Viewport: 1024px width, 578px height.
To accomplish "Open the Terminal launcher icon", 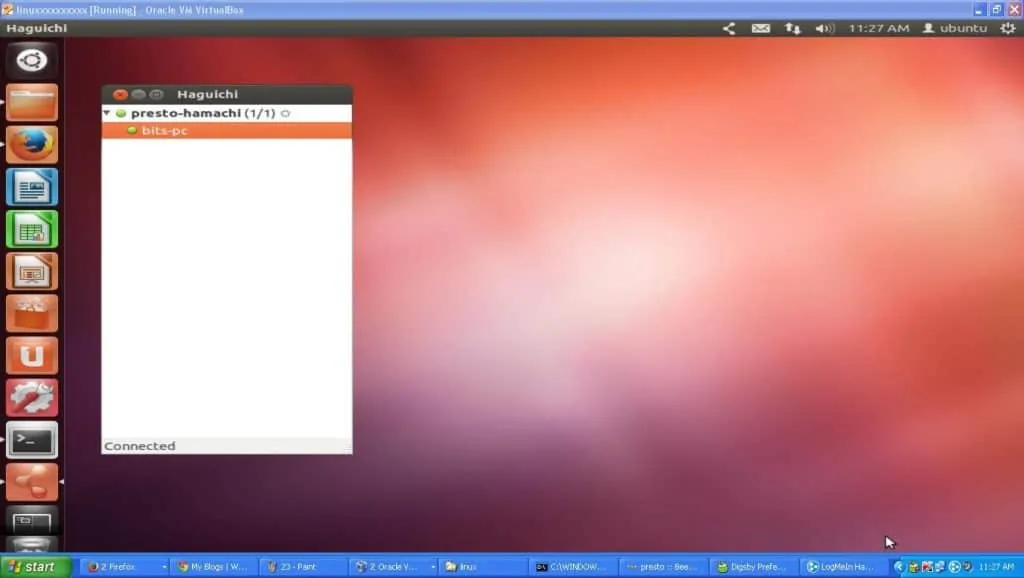I will [31, 440].
